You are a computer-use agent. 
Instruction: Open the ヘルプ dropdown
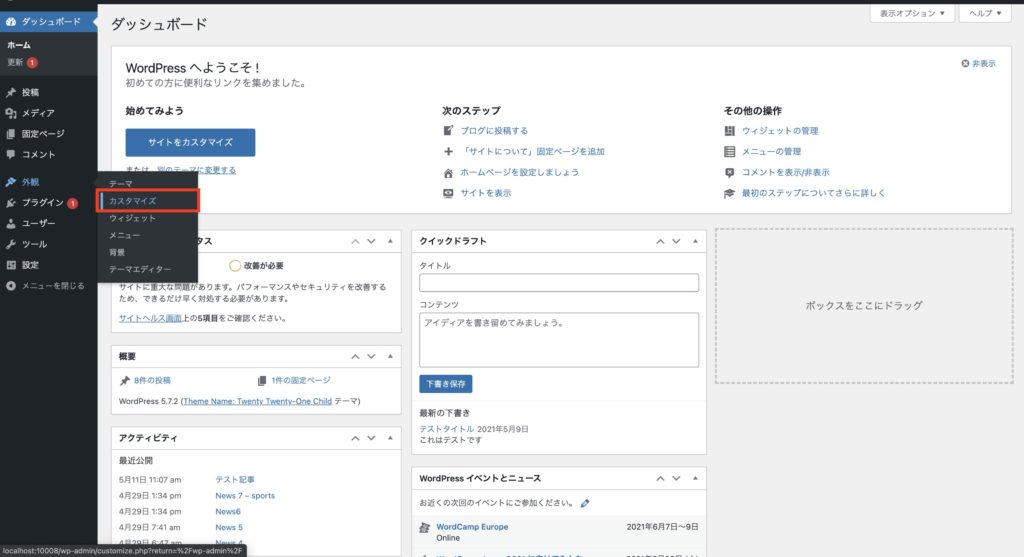click(985, 13)
